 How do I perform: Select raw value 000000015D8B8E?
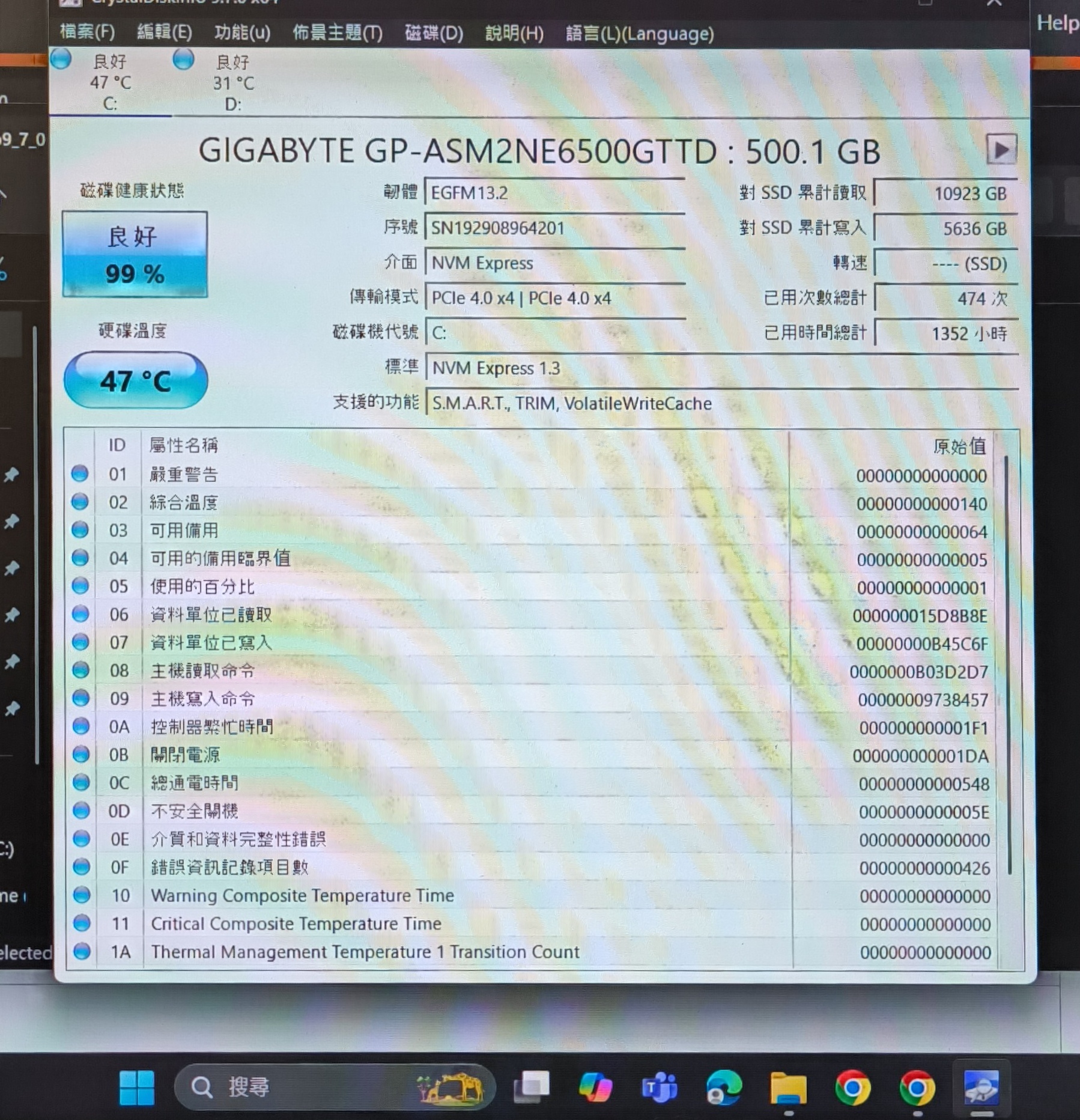tap(920, 616)
